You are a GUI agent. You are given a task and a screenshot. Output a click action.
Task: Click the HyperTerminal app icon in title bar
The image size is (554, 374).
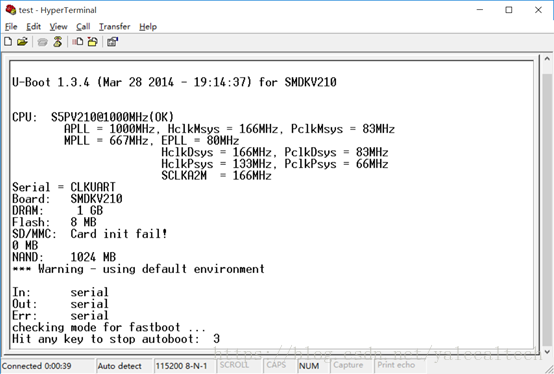[x=10, y=10]
